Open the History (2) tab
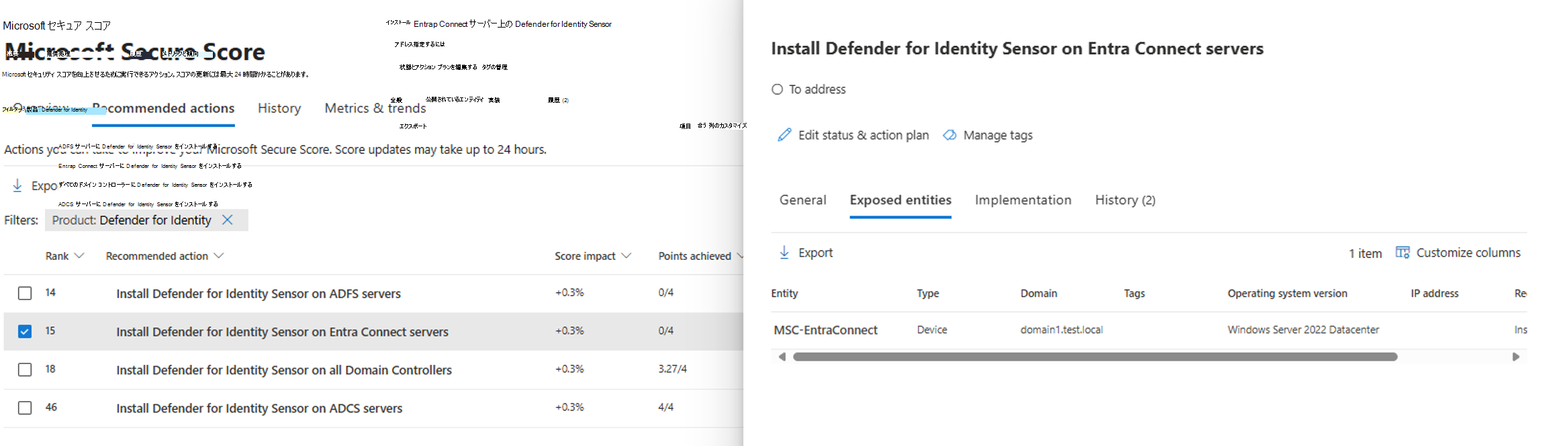The height and width of the screenshot is (446, 1568). (1125, 200)
